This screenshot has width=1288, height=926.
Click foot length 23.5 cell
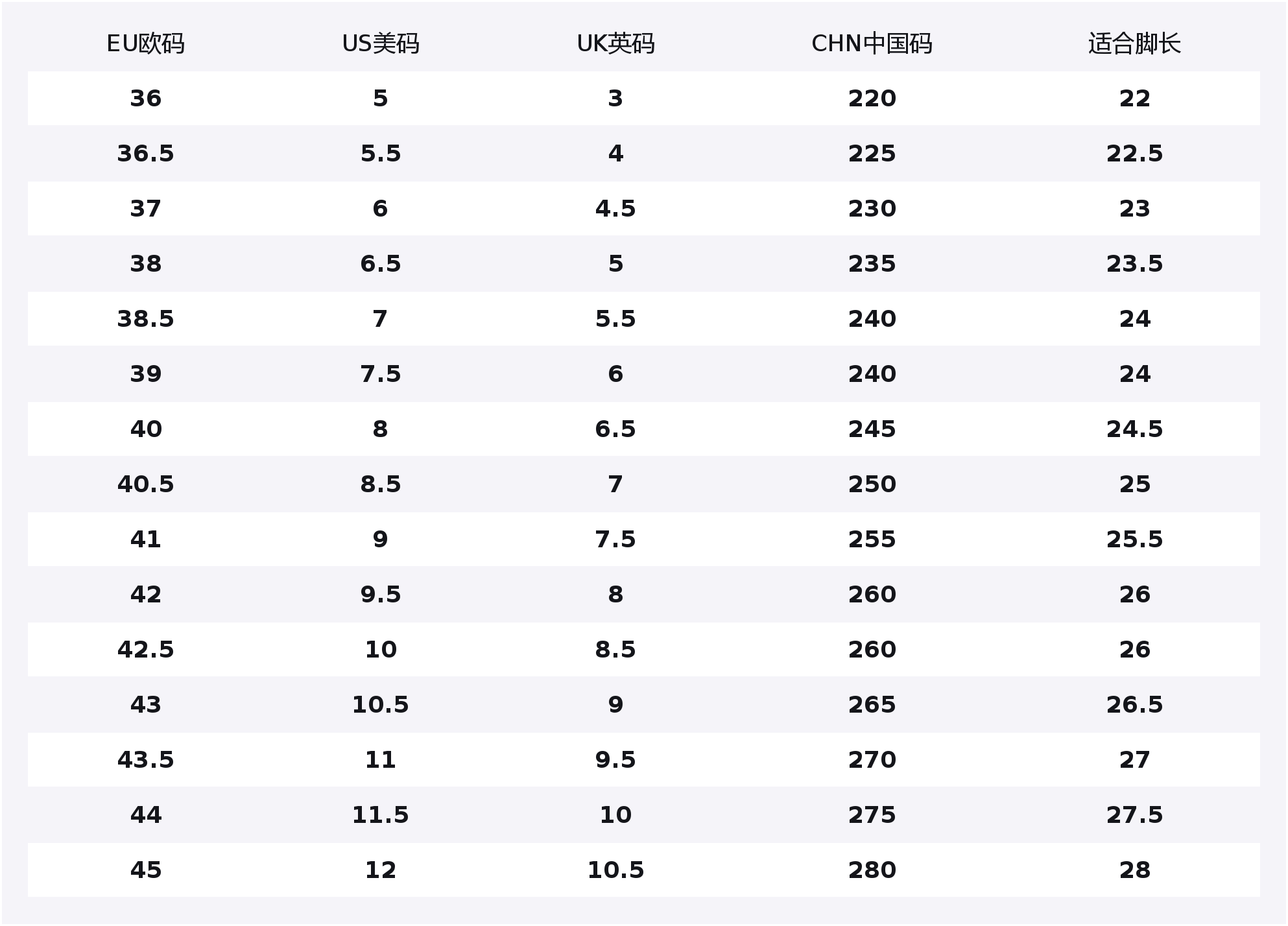point(1134,264)
